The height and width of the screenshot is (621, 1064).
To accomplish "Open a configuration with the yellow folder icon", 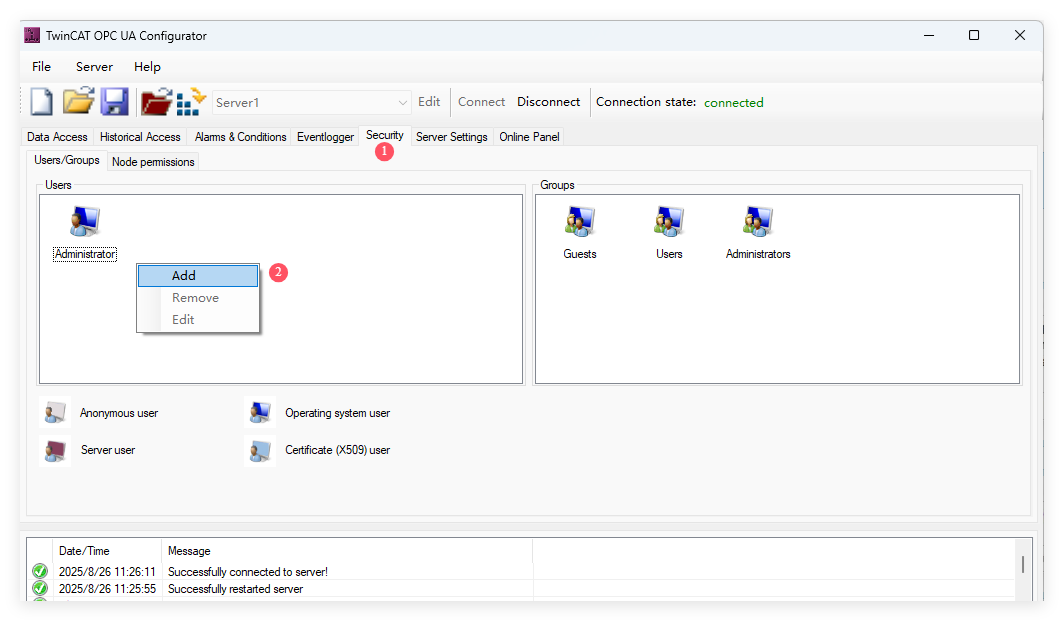I will click(78, 102).
